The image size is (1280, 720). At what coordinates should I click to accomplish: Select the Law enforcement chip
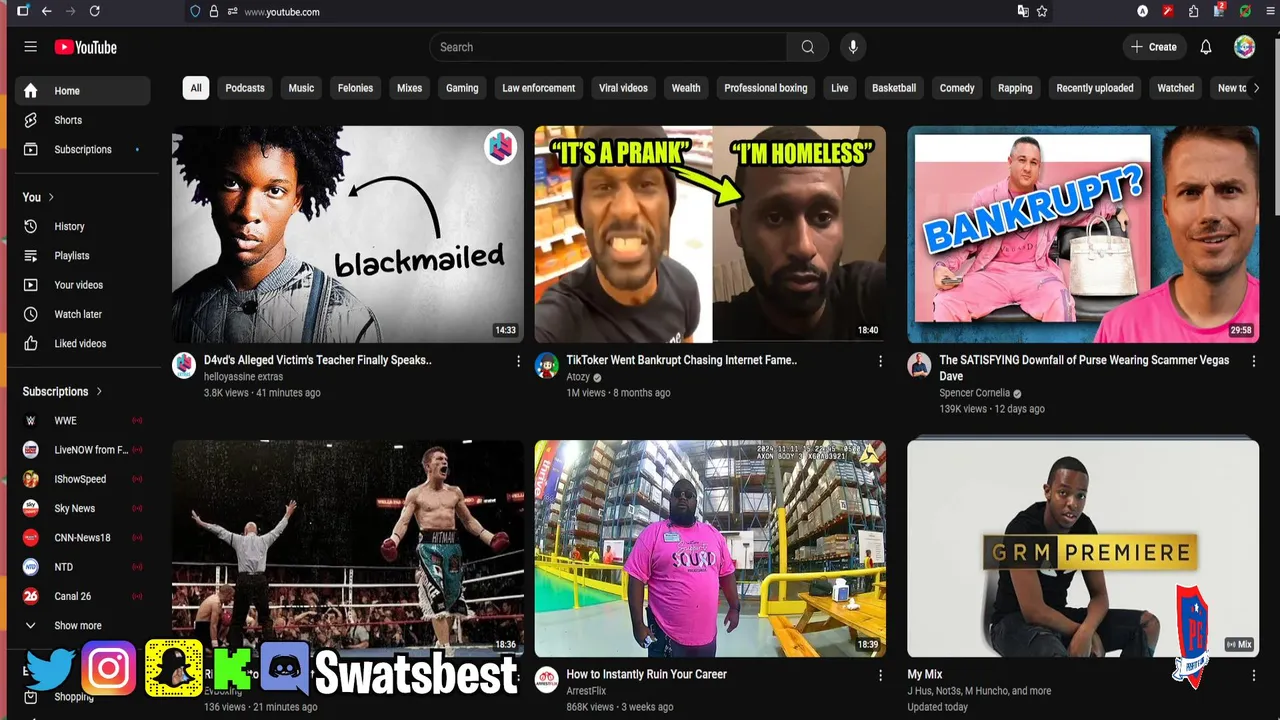click(538, 88)
